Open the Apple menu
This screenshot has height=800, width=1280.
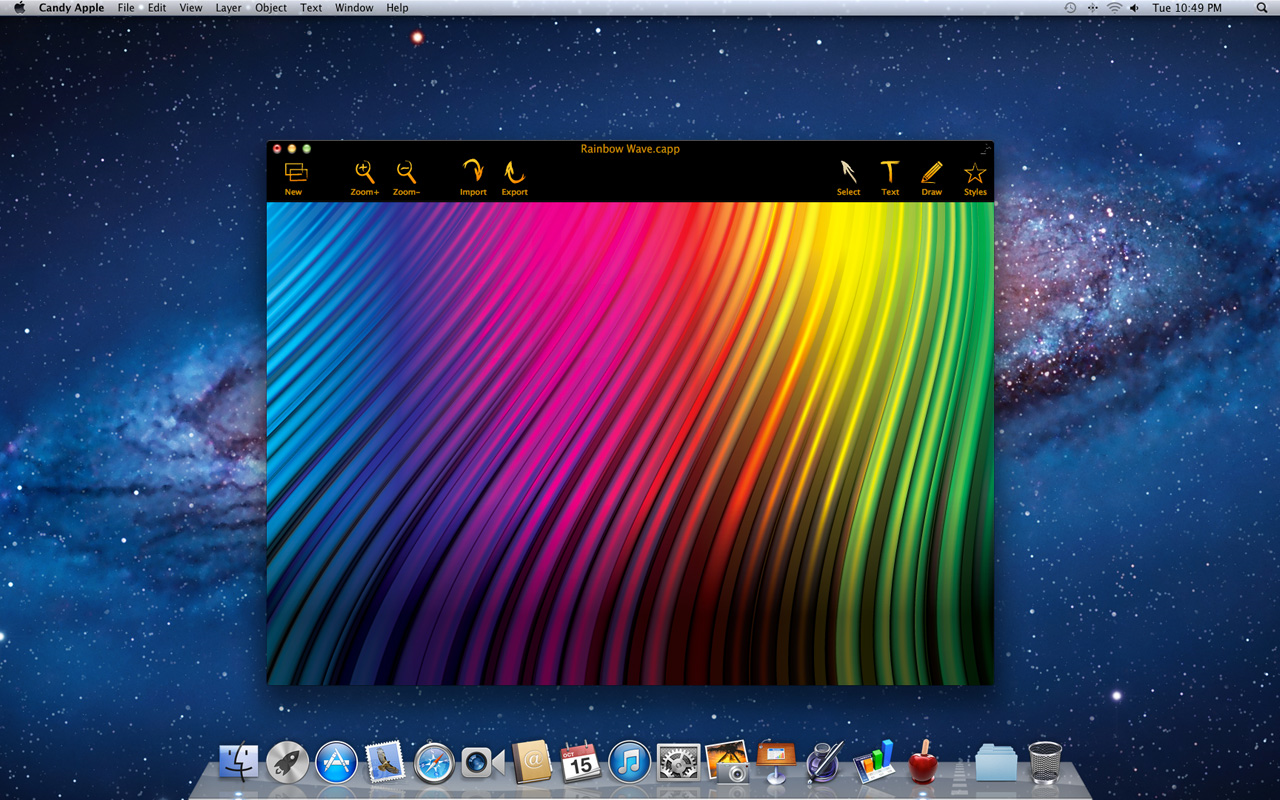point(19,8)
